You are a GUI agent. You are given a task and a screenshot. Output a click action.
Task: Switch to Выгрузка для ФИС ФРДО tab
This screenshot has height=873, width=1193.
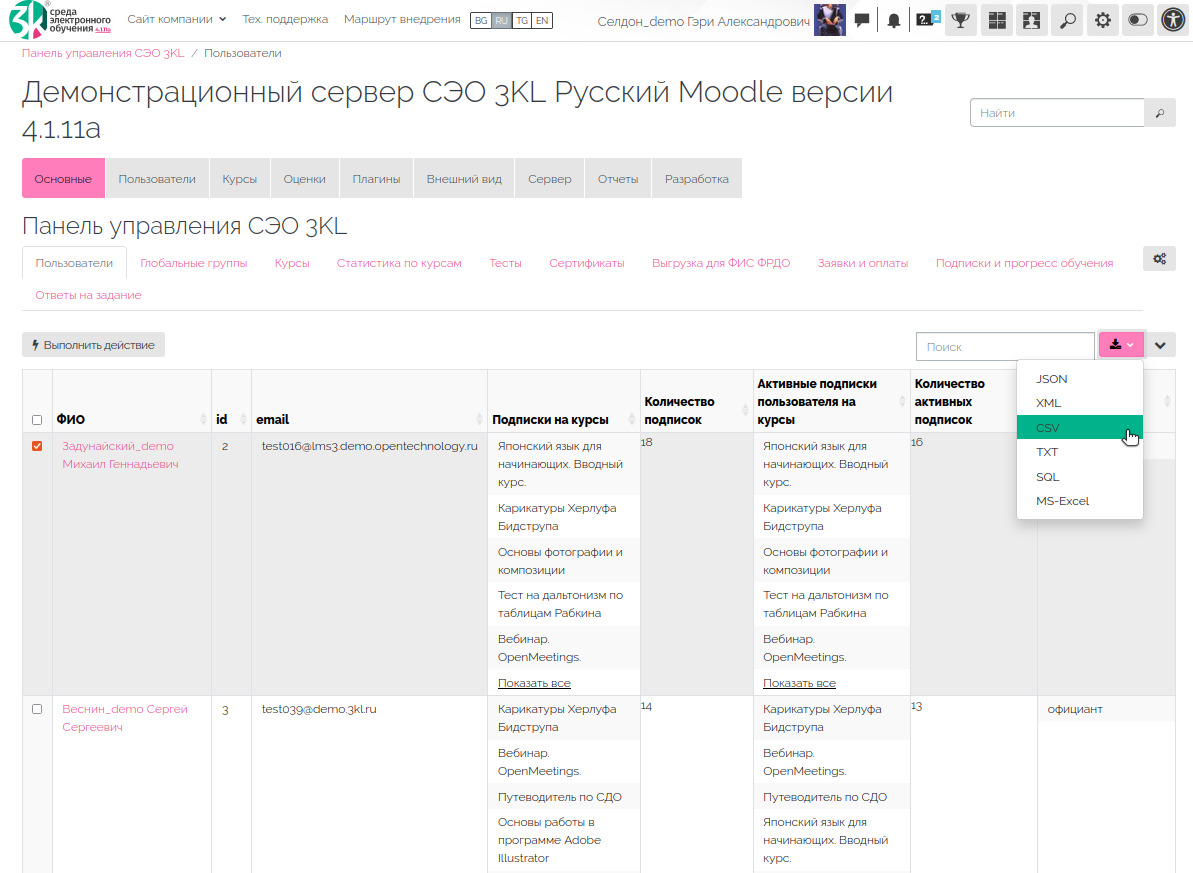[721, 263]
